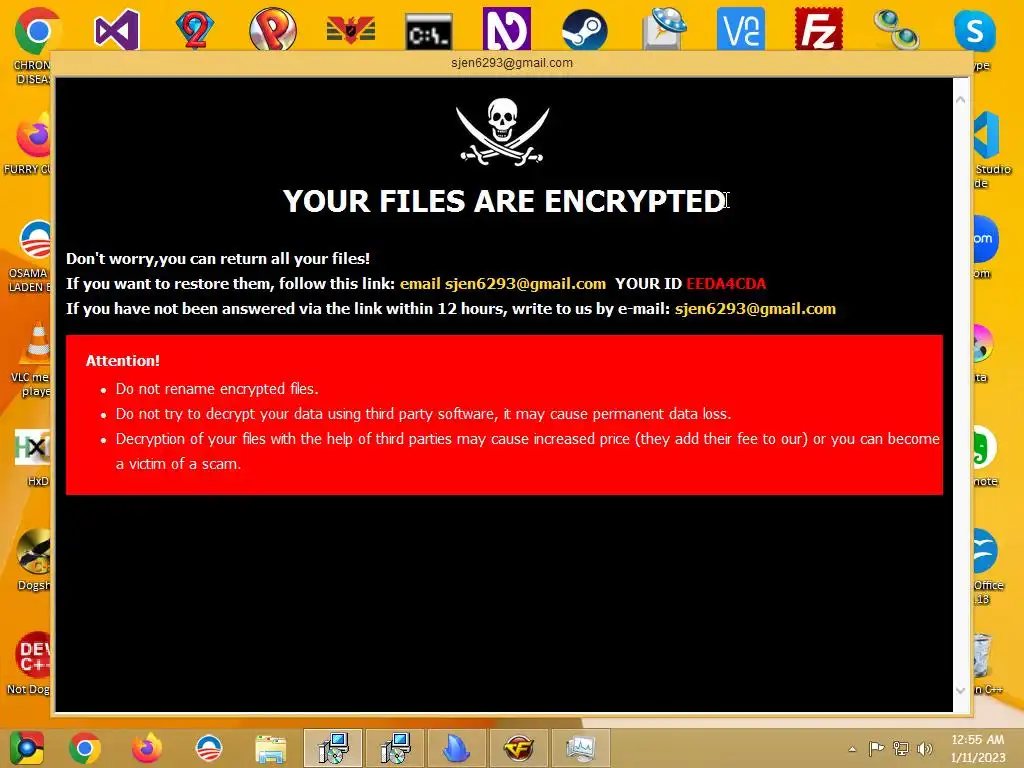Open the clock showing 12:55 AM
This screenshot has height=768, width=1024.
click(978, 748)
